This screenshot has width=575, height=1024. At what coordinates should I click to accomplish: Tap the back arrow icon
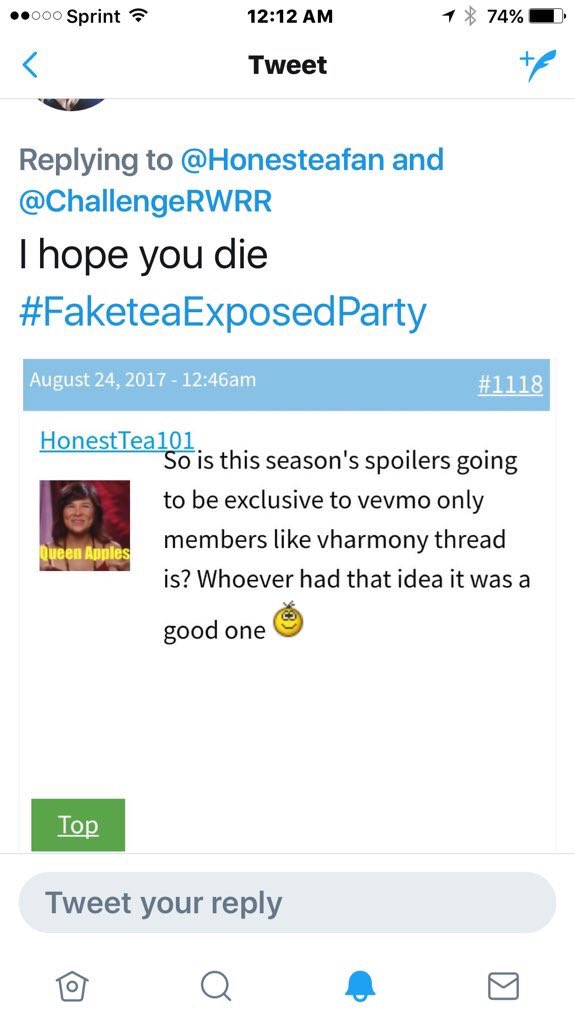click(x=30, y=65)
